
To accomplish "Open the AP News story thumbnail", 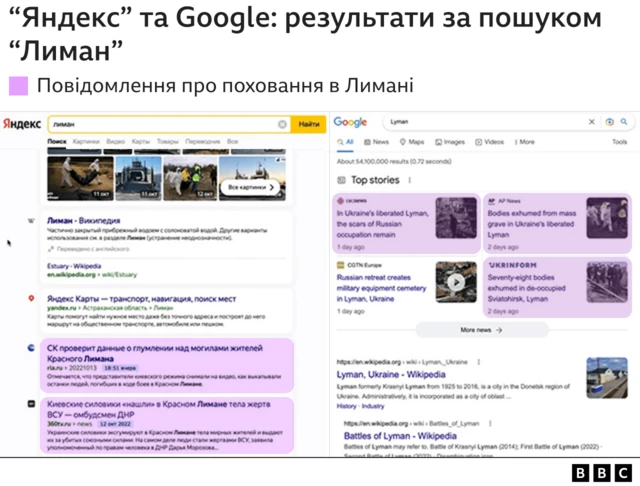I will point(607,218).
